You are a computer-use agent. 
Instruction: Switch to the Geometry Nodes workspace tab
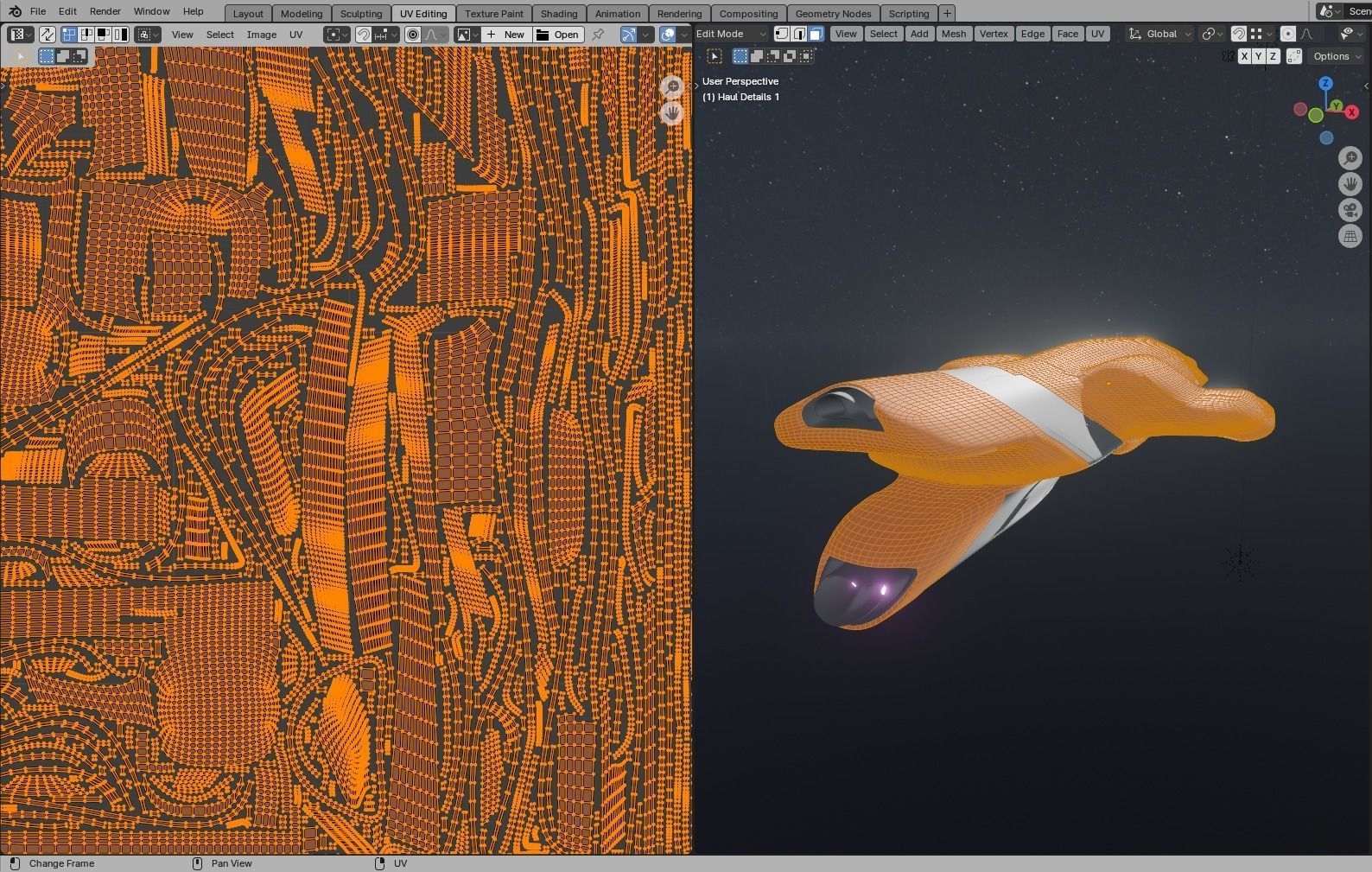[833, 13]
